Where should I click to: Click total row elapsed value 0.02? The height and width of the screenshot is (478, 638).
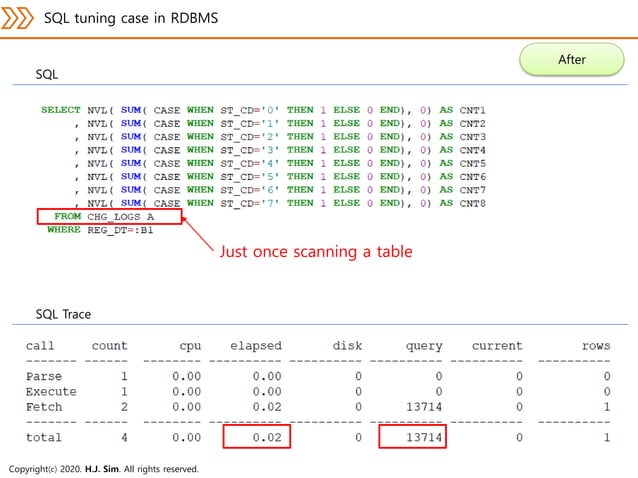(267, 438)
